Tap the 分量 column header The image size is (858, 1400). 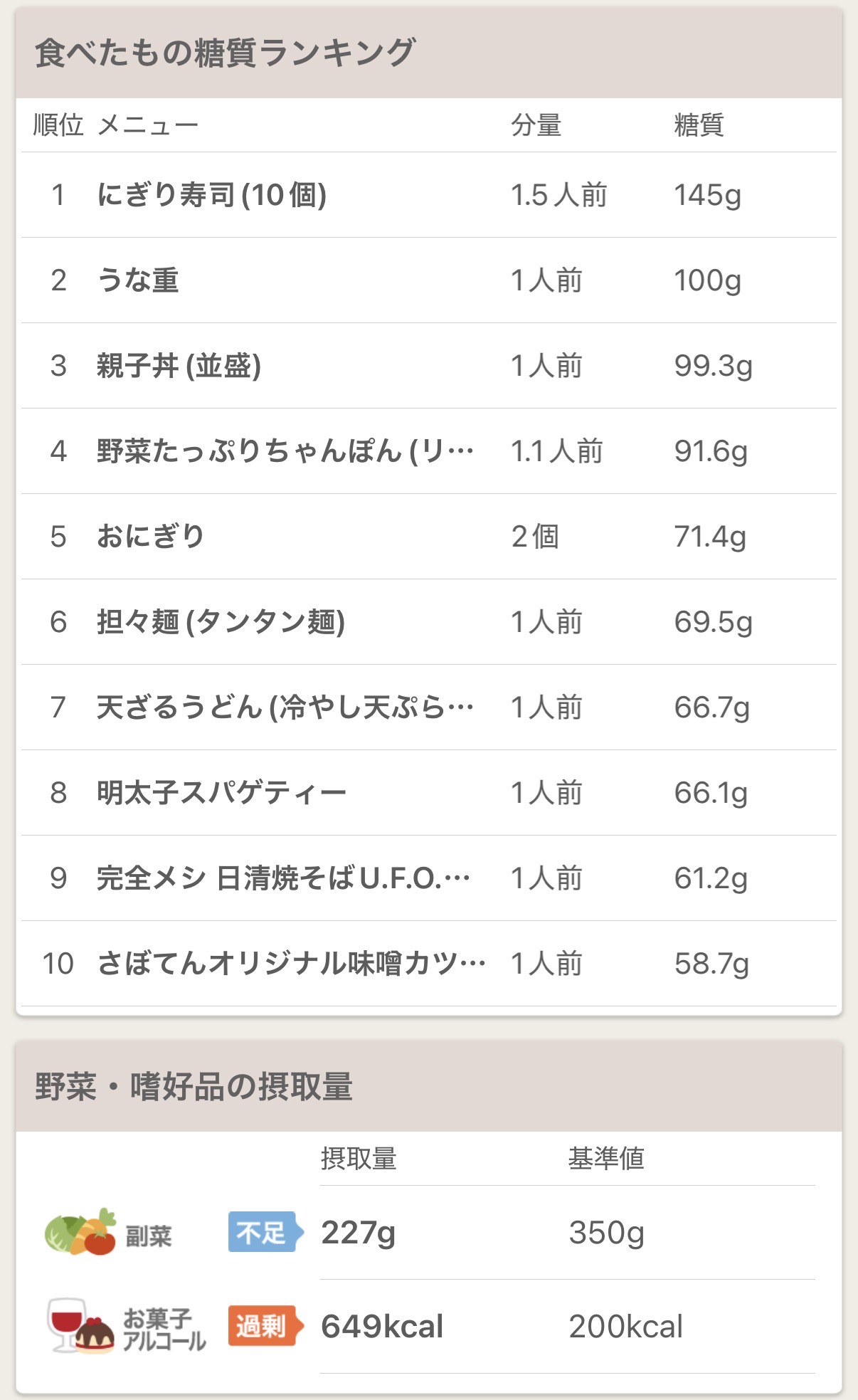point(536,125)
